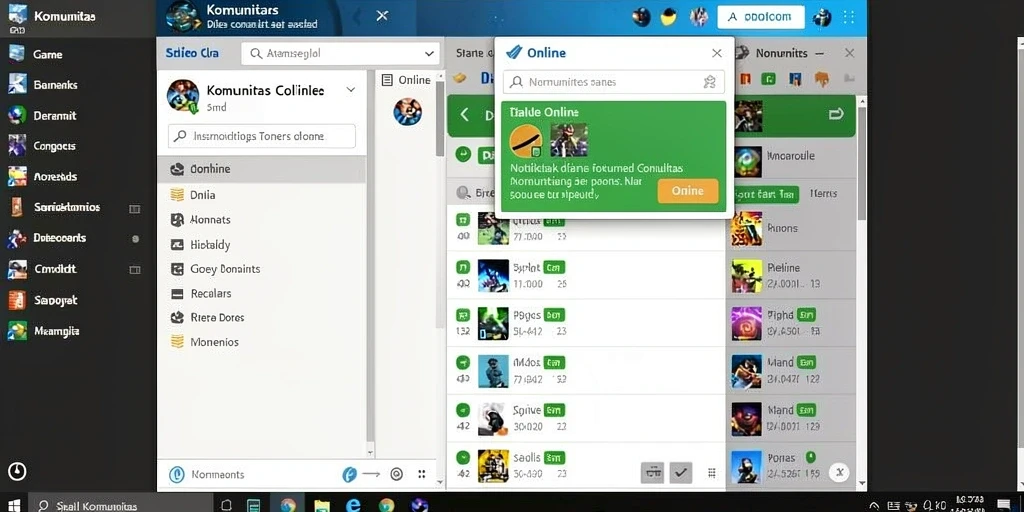Click the Deramit globe icon in the sidebar
Screen dimensions: 1024x512
(x=16, y=116)
